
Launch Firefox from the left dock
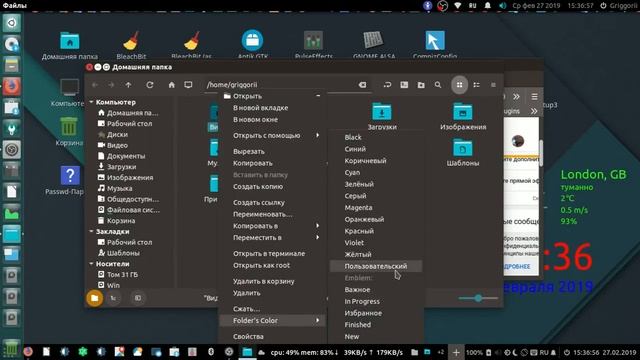[x=11, y=87]
